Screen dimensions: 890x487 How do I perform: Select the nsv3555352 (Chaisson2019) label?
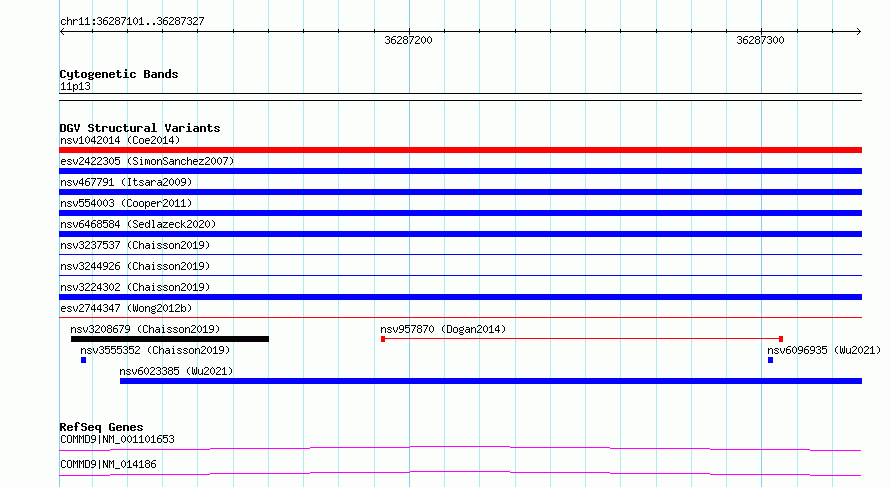pyautogui.click(x=155, y=350)
